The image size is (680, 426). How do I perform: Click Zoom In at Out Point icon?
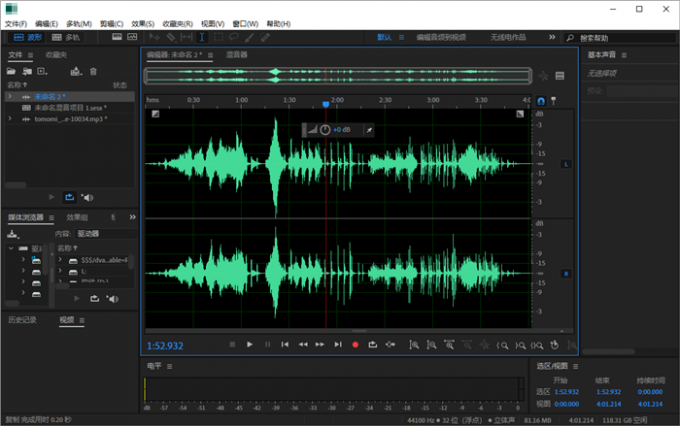[x=520, y=345]
